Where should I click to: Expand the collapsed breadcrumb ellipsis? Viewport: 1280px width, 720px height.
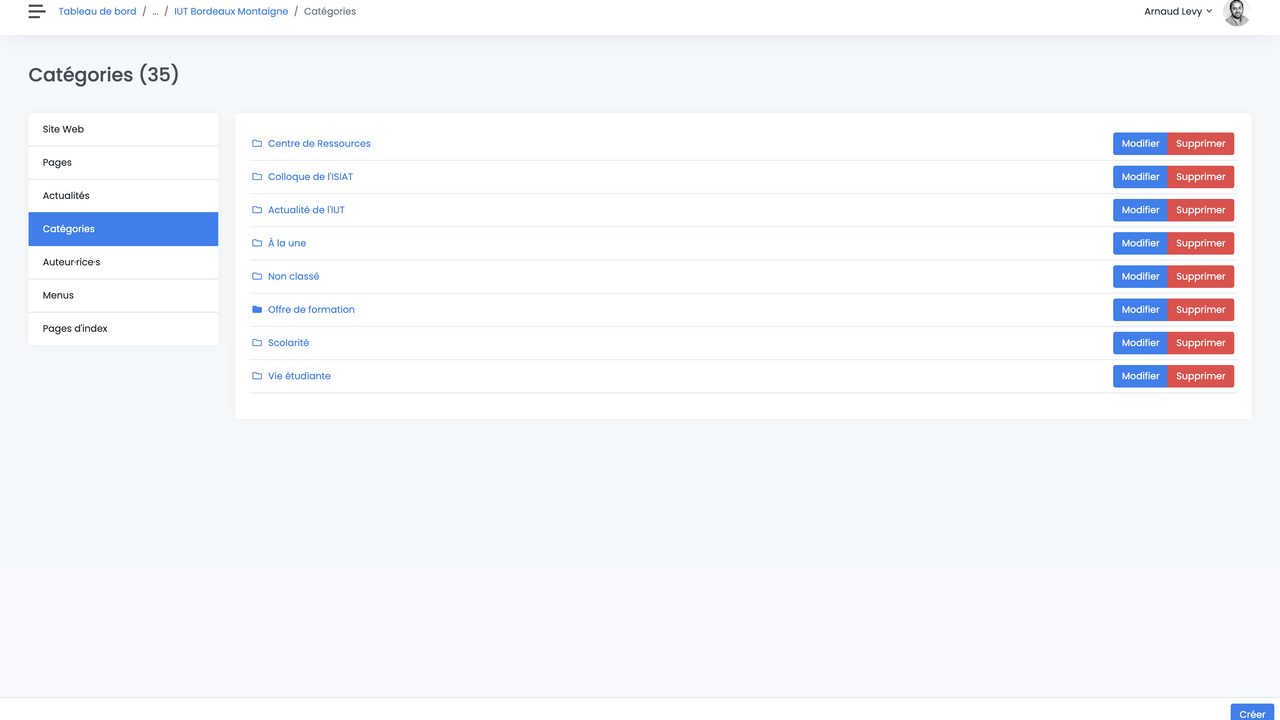click(x=155, y=12)
